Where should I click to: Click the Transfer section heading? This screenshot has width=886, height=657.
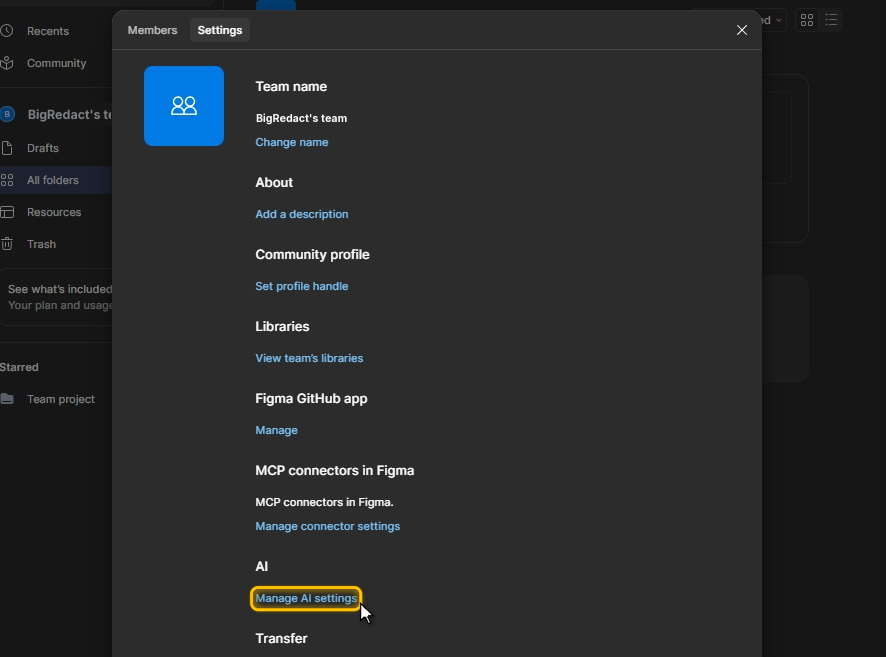[x=281, y=638]
